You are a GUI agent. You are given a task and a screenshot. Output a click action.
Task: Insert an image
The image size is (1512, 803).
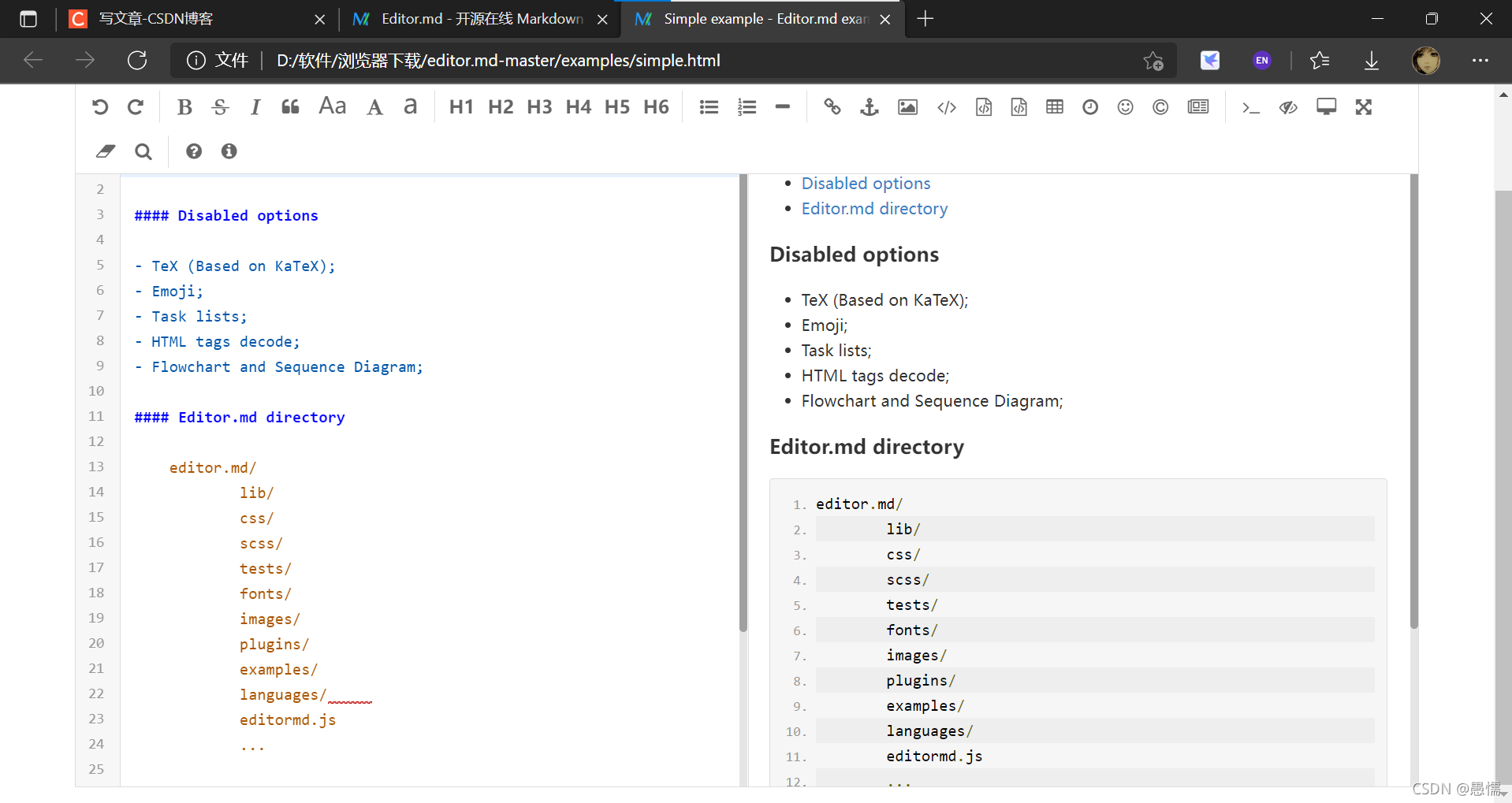tap(908, 107)
